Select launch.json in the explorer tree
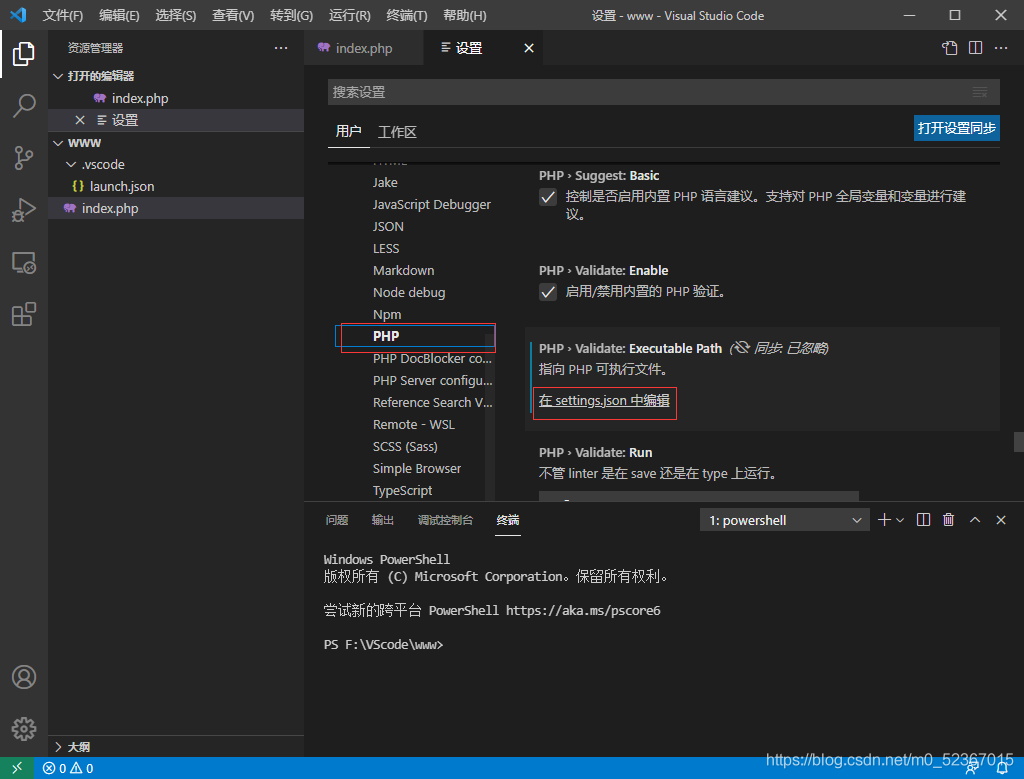The width and height of the screenshot is (1024, 779). pyautogui.click(x=121, y=186)
